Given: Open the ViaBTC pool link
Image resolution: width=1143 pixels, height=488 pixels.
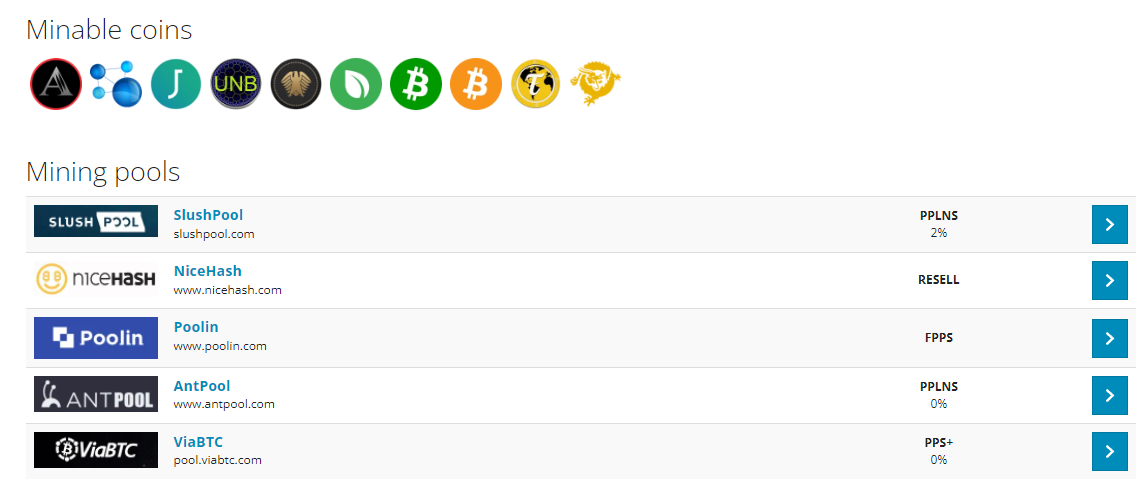Looking at the screenshot, I should coord(198,442).
